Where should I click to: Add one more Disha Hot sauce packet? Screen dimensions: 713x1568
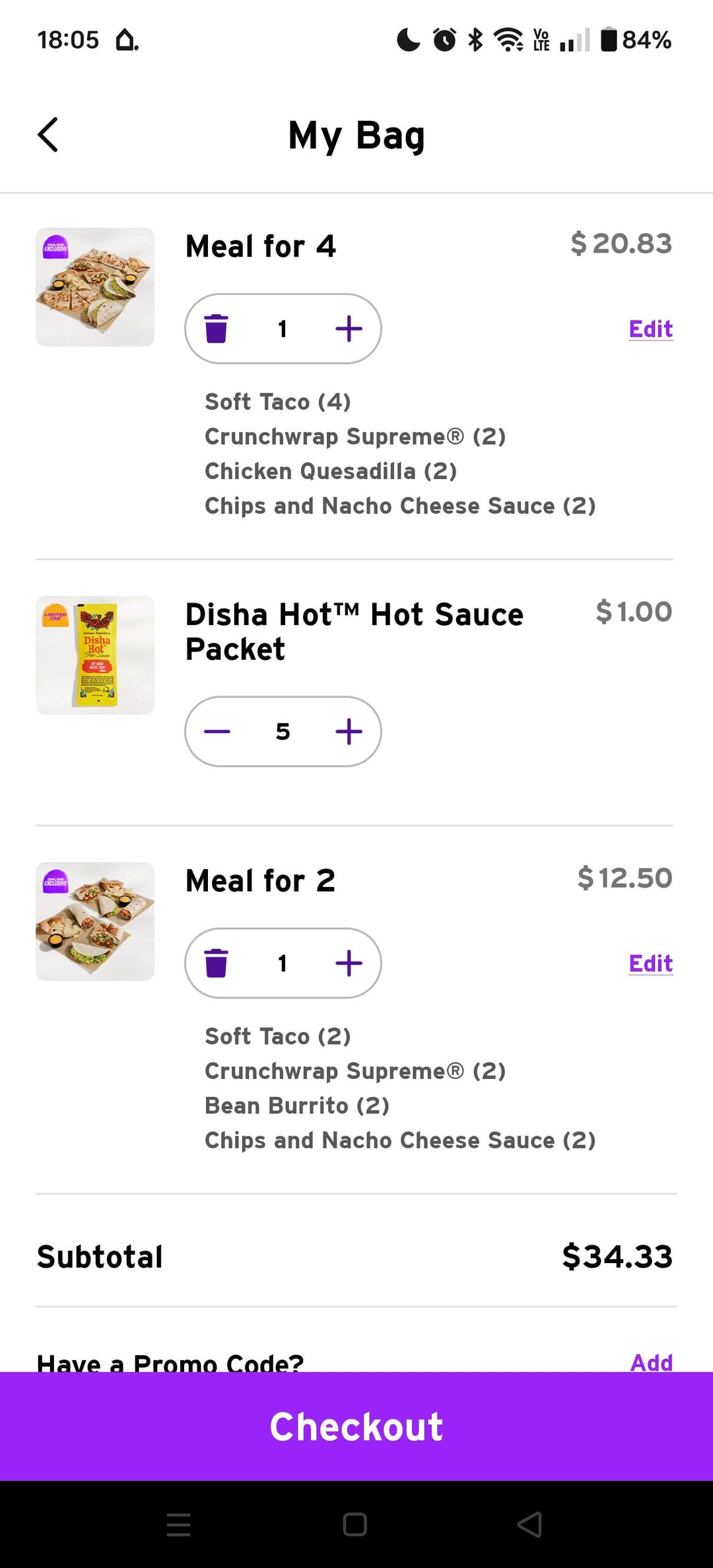click(x=349, y=731)
